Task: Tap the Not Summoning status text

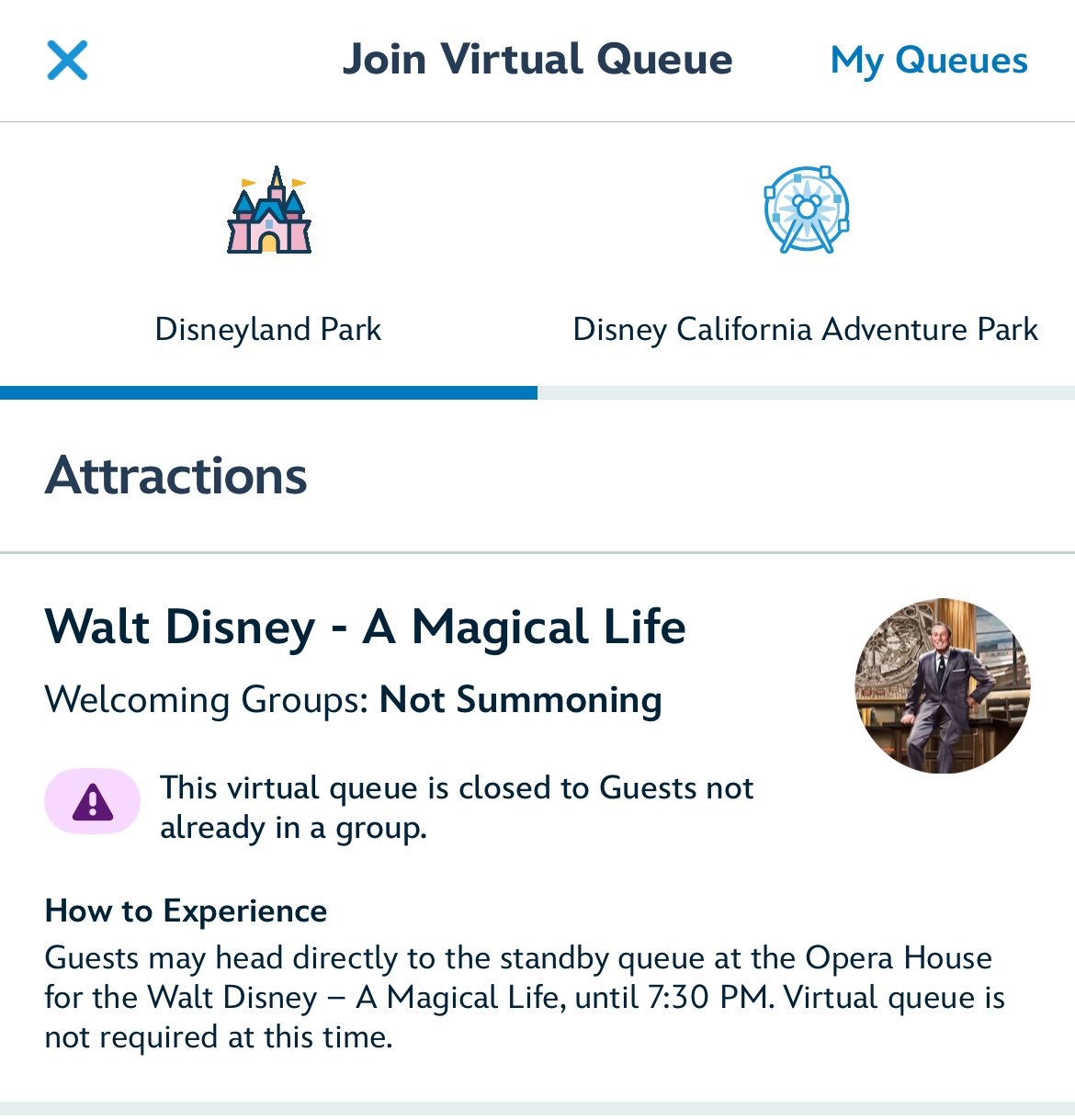Action: pyautogui.click(x=520, y=700)
